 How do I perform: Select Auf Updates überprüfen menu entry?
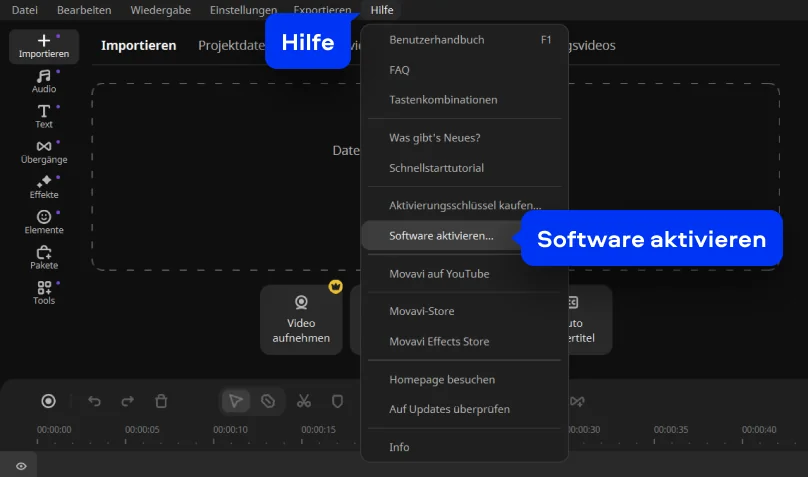[x=449, y=409]
